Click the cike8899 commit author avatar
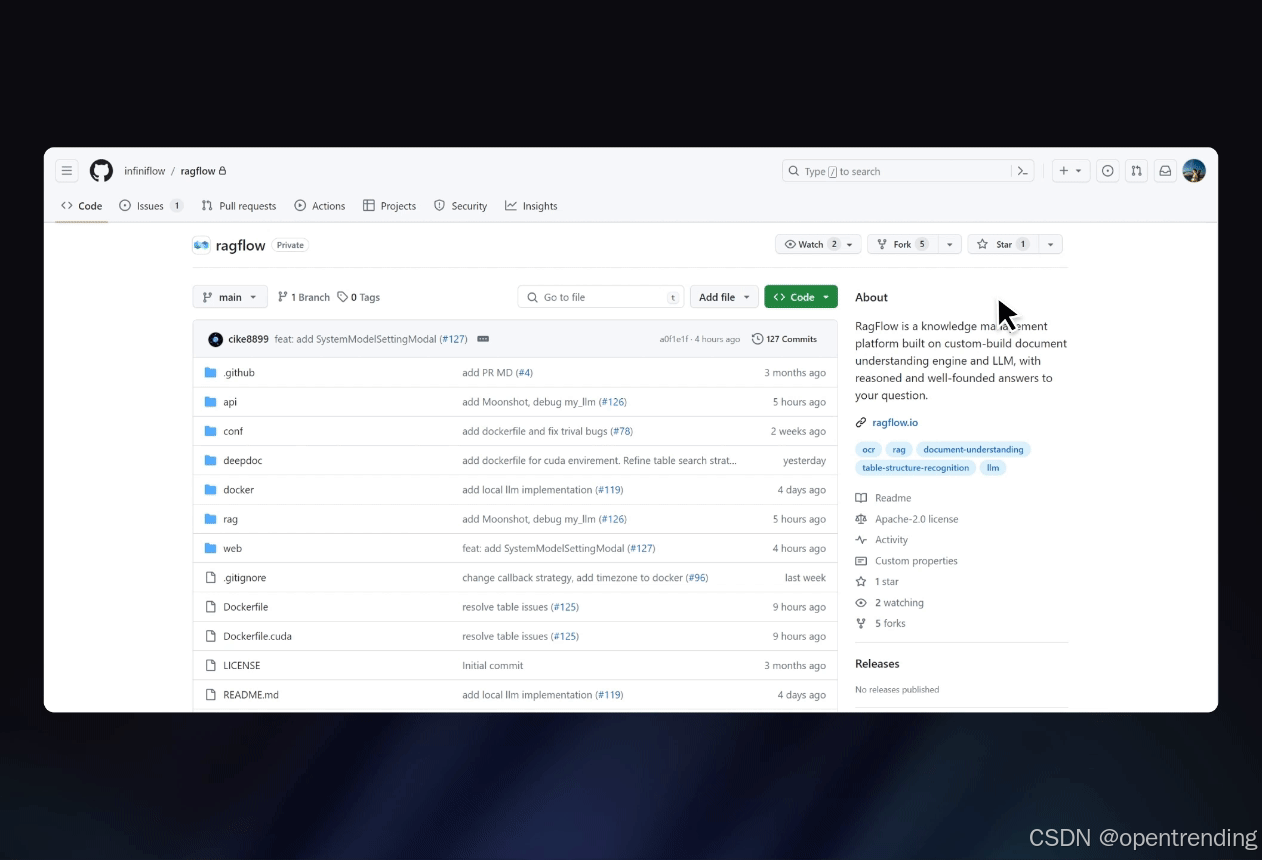Screen dimensions: 1262x860 tap(215, 339)
